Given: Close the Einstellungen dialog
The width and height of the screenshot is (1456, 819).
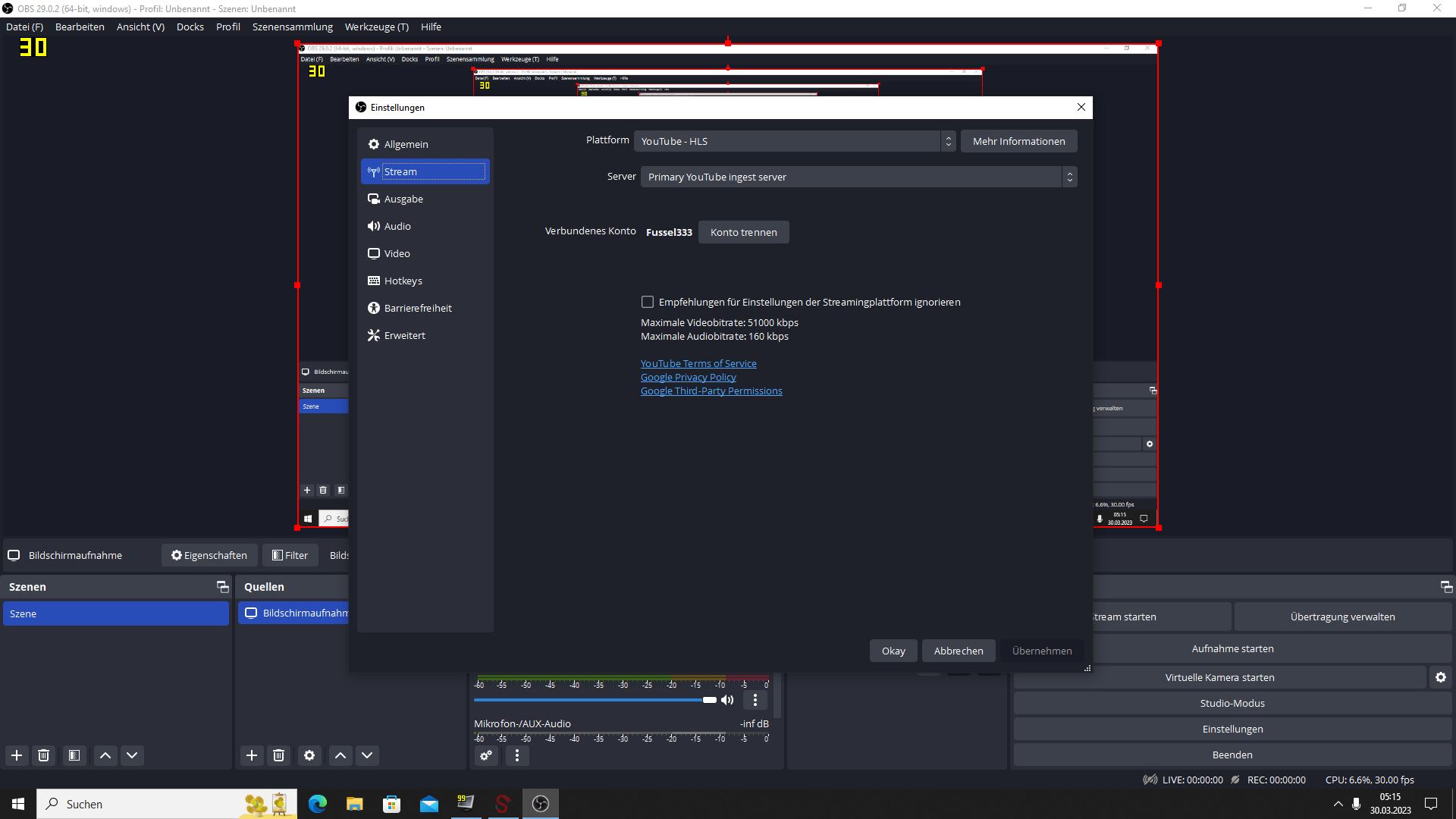Looking at the screenshot, I should pos(1081,107).
